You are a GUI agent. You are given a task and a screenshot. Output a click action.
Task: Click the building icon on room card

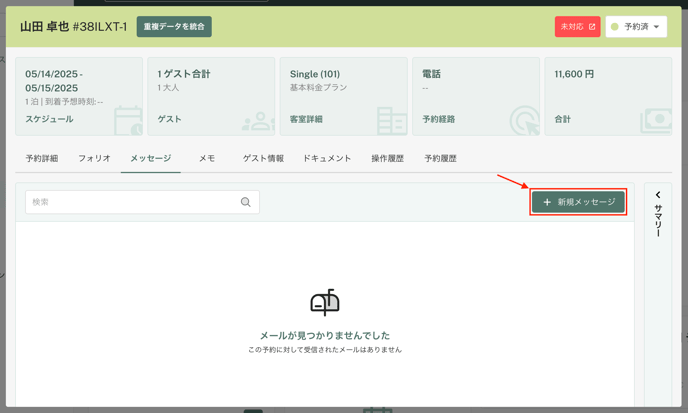392,121
